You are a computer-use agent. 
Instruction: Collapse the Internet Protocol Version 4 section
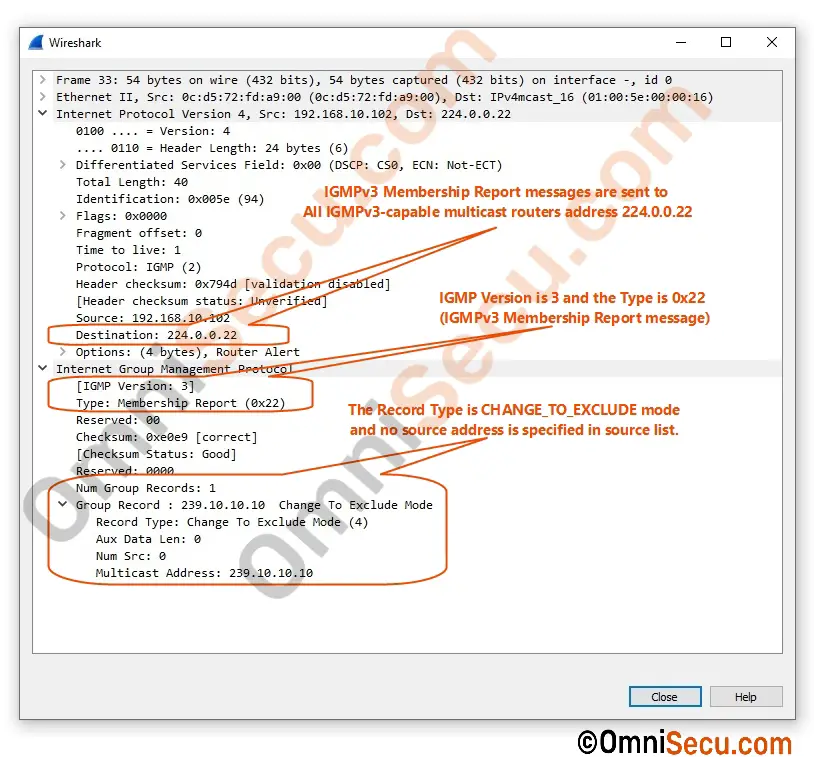[43, 113]
